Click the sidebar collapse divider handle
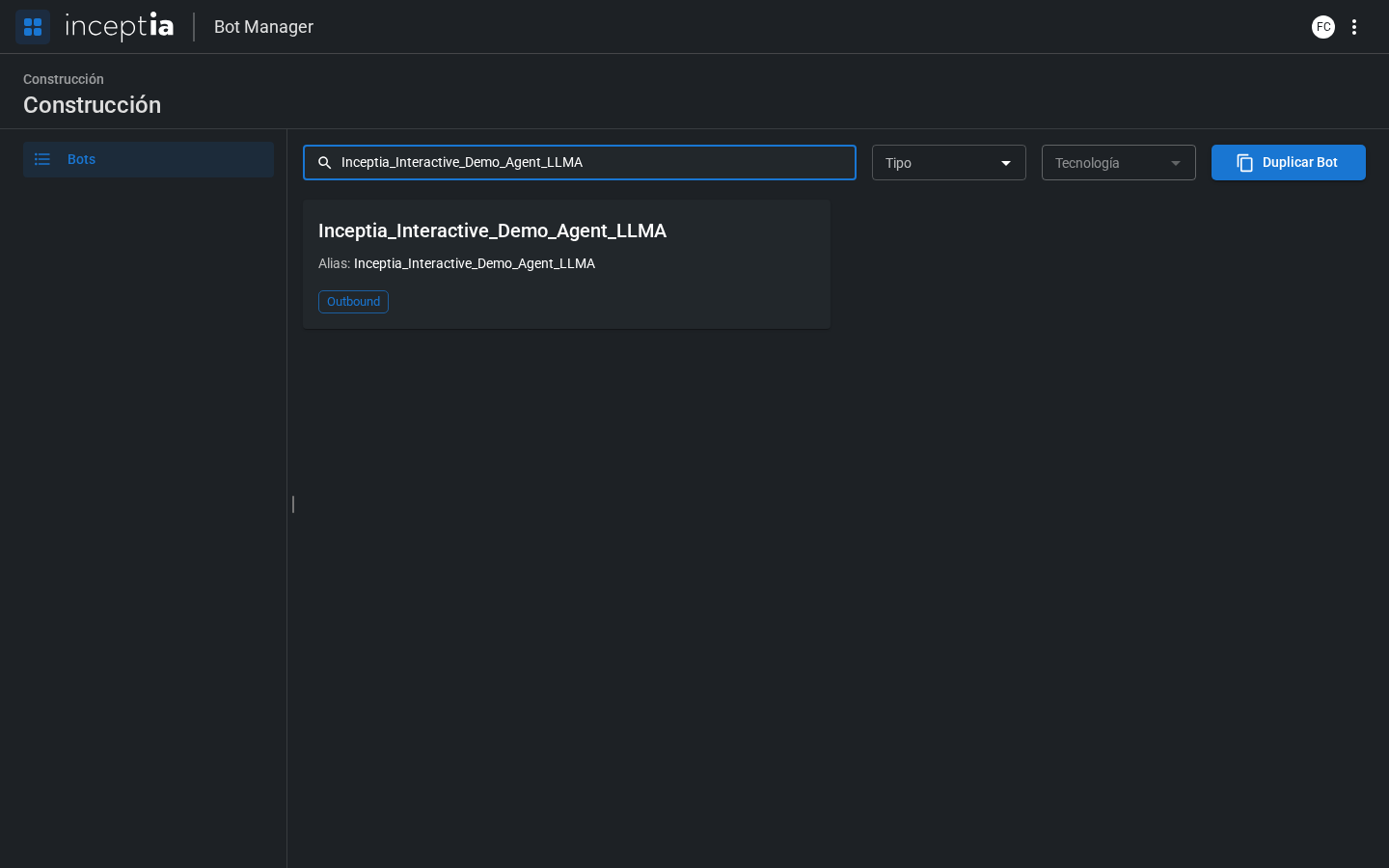Image resolution: width=1389 pixels, height=868 pixels. [293, 504]
